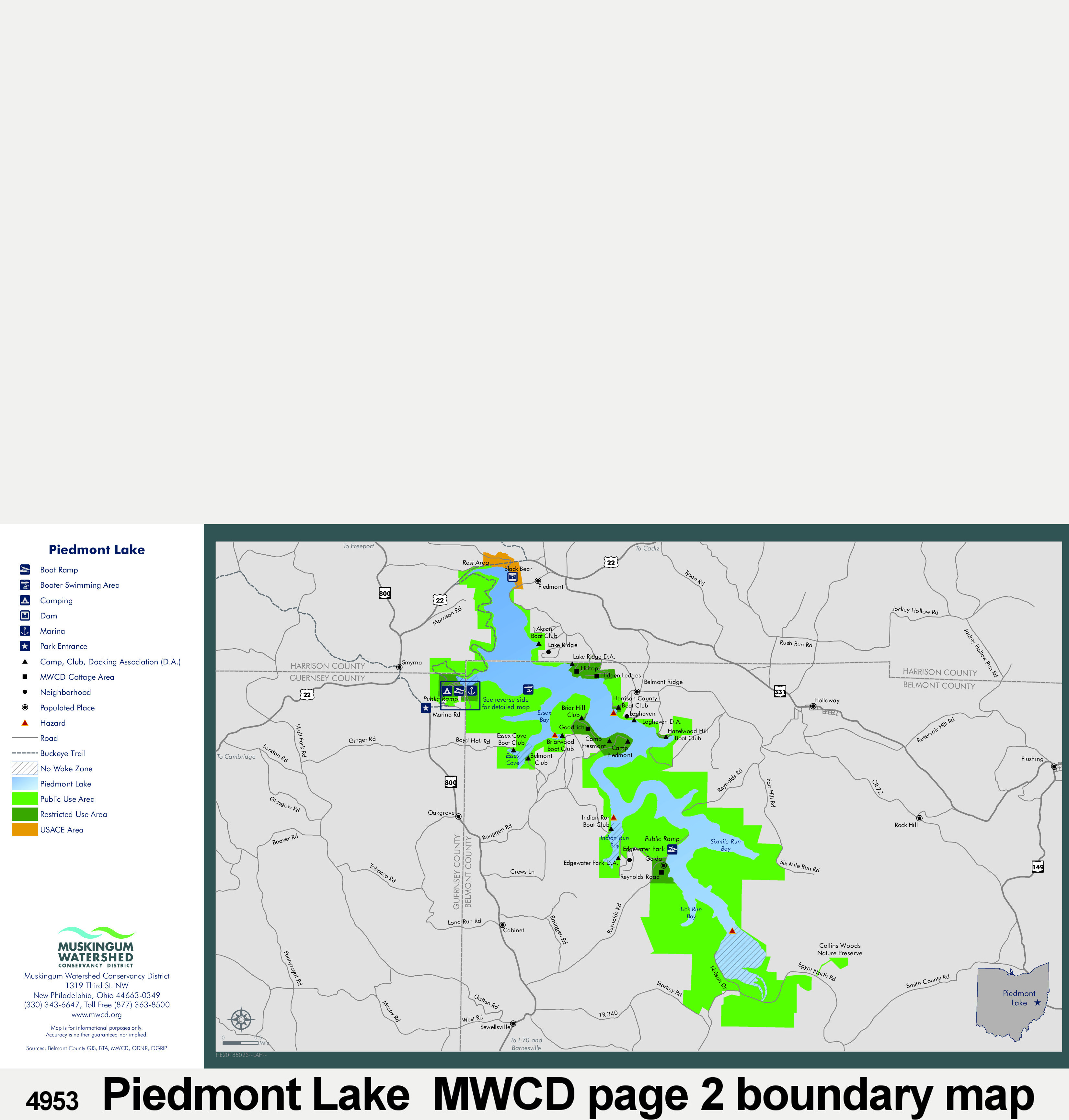
Task: Click the USACE Area orange swatch
Action: coord(25,830)
